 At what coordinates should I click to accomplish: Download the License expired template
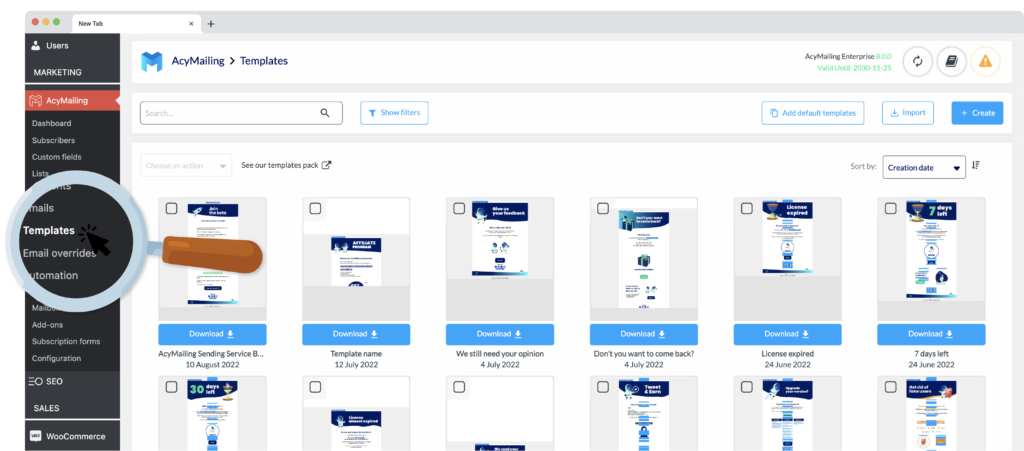coord(788,334)
